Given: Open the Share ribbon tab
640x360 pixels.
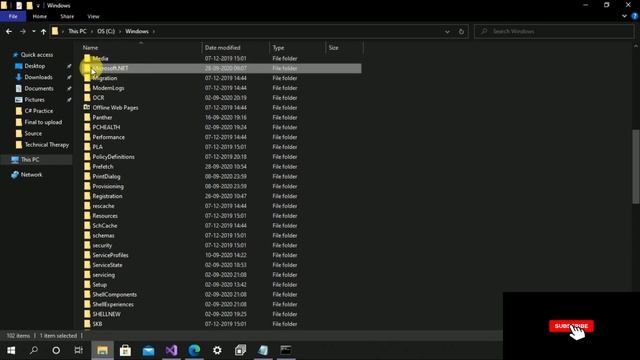Looking at the screenshot, I should tap(67, 16).
